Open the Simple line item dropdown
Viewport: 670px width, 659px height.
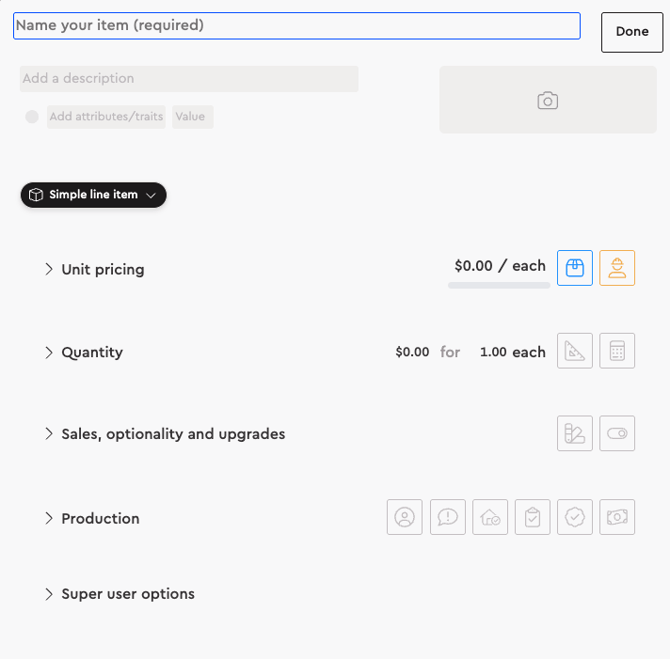[x=93, y=195]
